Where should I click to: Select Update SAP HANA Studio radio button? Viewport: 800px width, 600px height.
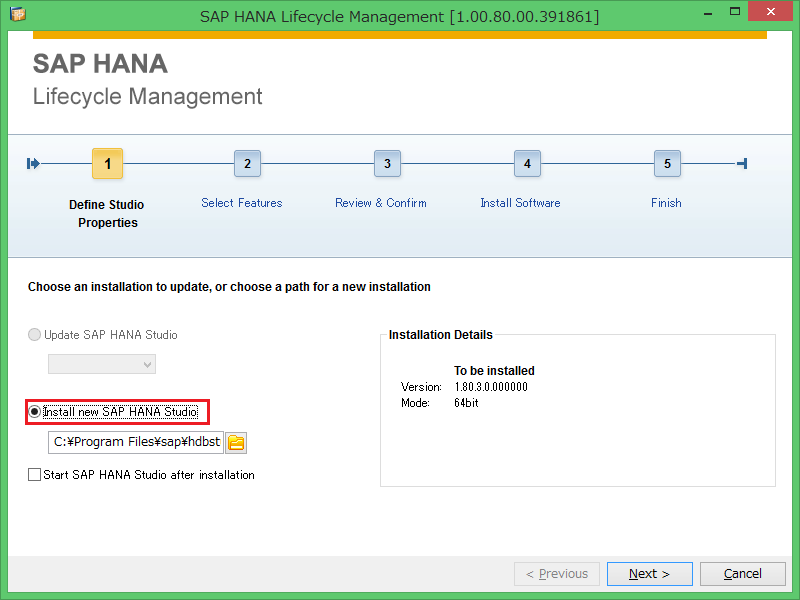point(35,335)
